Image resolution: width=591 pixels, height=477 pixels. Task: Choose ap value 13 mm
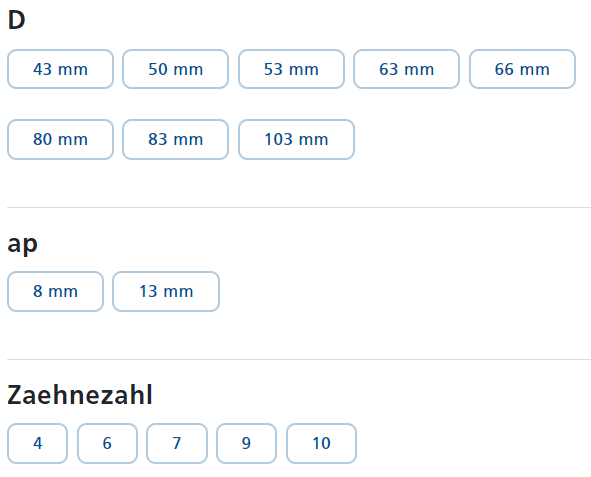coord(166,291)
